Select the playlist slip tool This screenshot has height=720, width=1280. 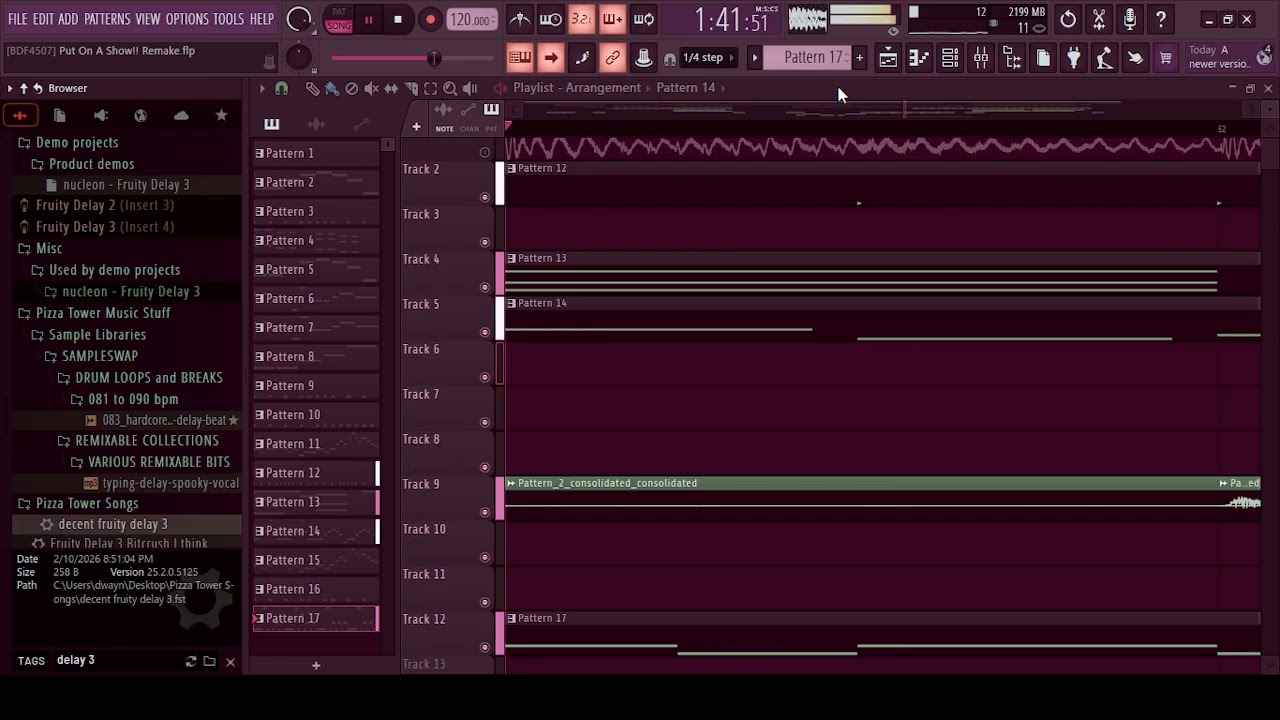(391, 88)
